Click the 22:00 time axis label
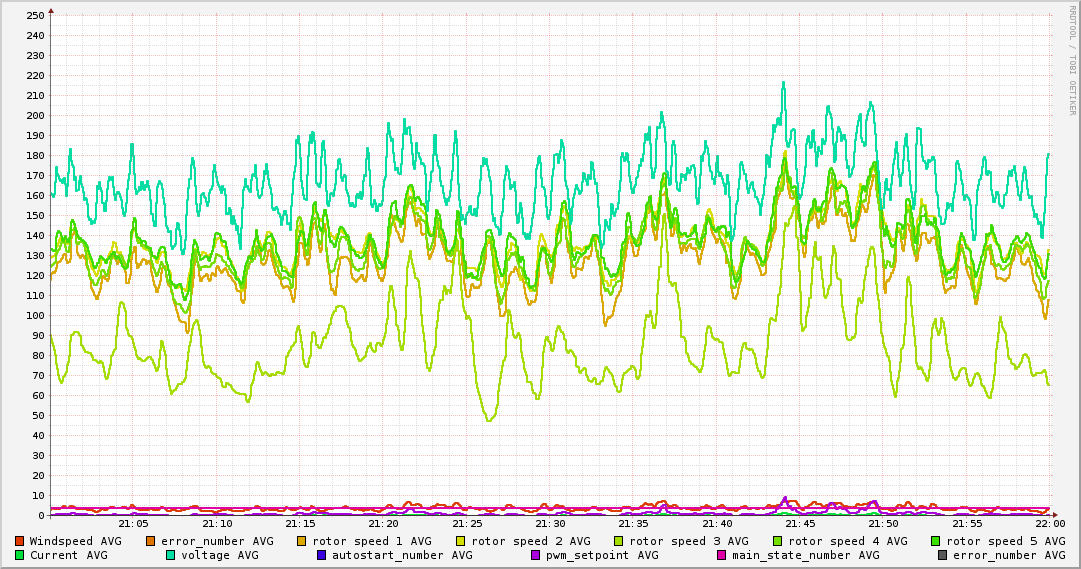Image resolution: width=1081 pixels, height=569 pixels. pyautogui.click(x=1051, y=524)
